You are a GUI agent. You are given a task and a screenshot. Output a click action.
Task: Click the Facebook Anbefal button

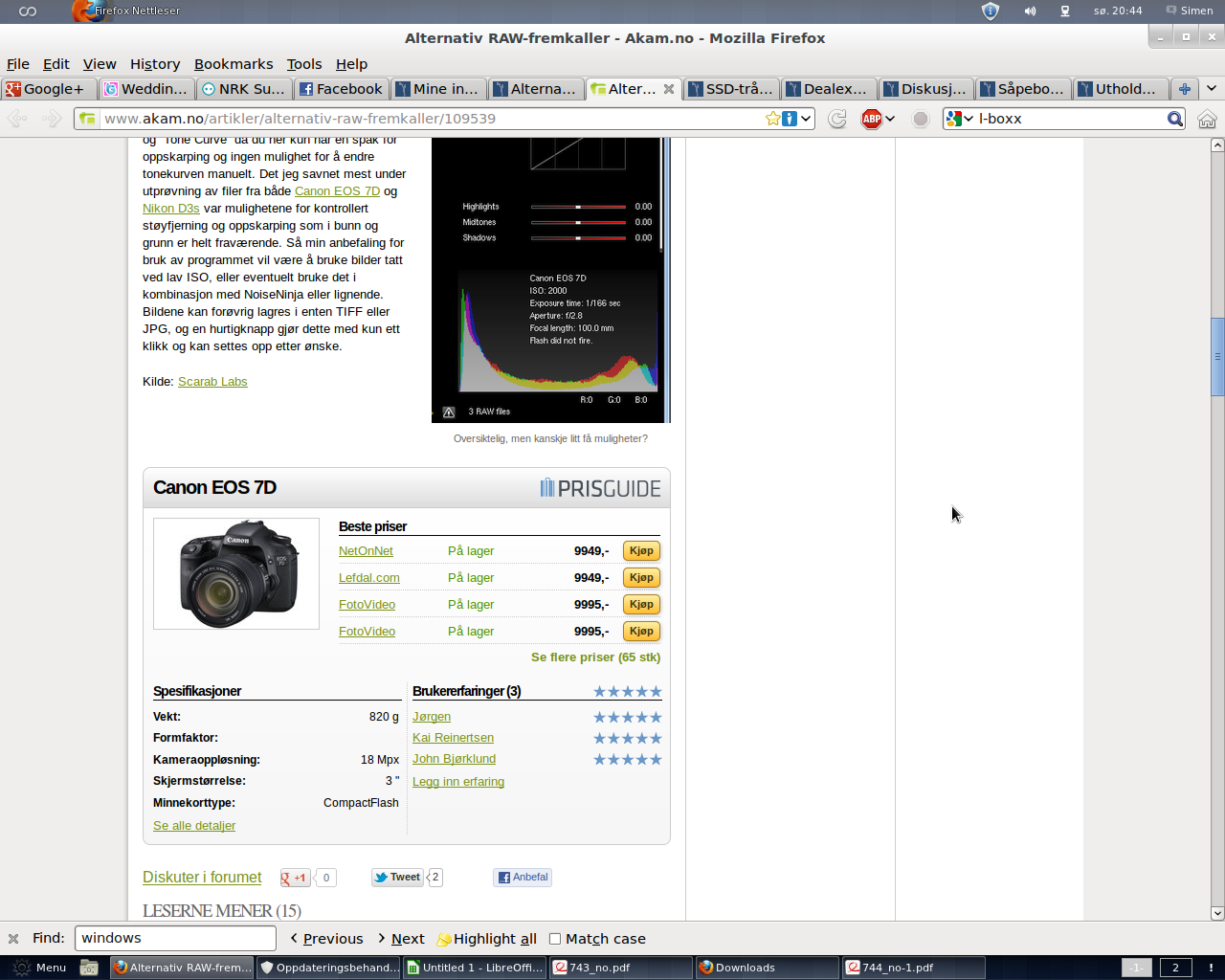click(523, 878)
